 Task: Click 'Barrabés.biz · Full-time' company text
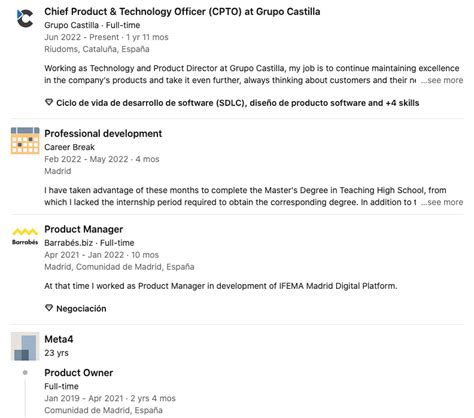coord(89,243)
